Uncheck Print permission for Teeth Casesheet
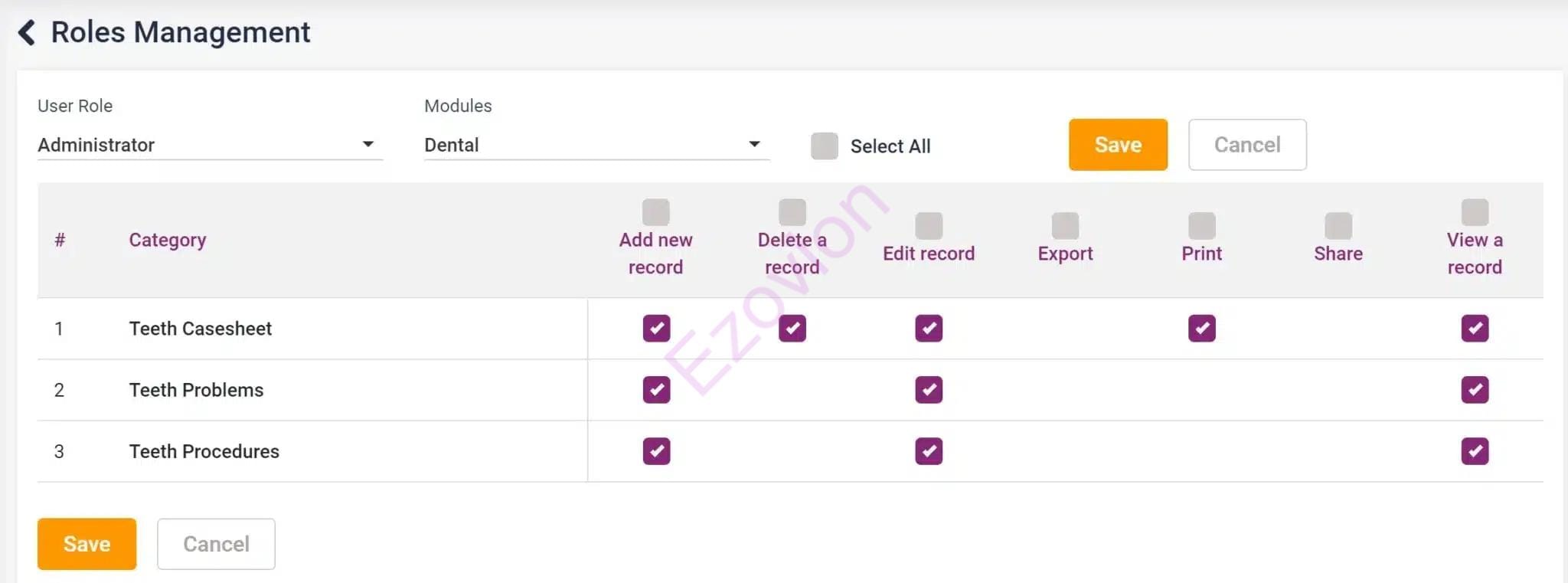Viewport: 1568px width, 583px height. 1201,329
